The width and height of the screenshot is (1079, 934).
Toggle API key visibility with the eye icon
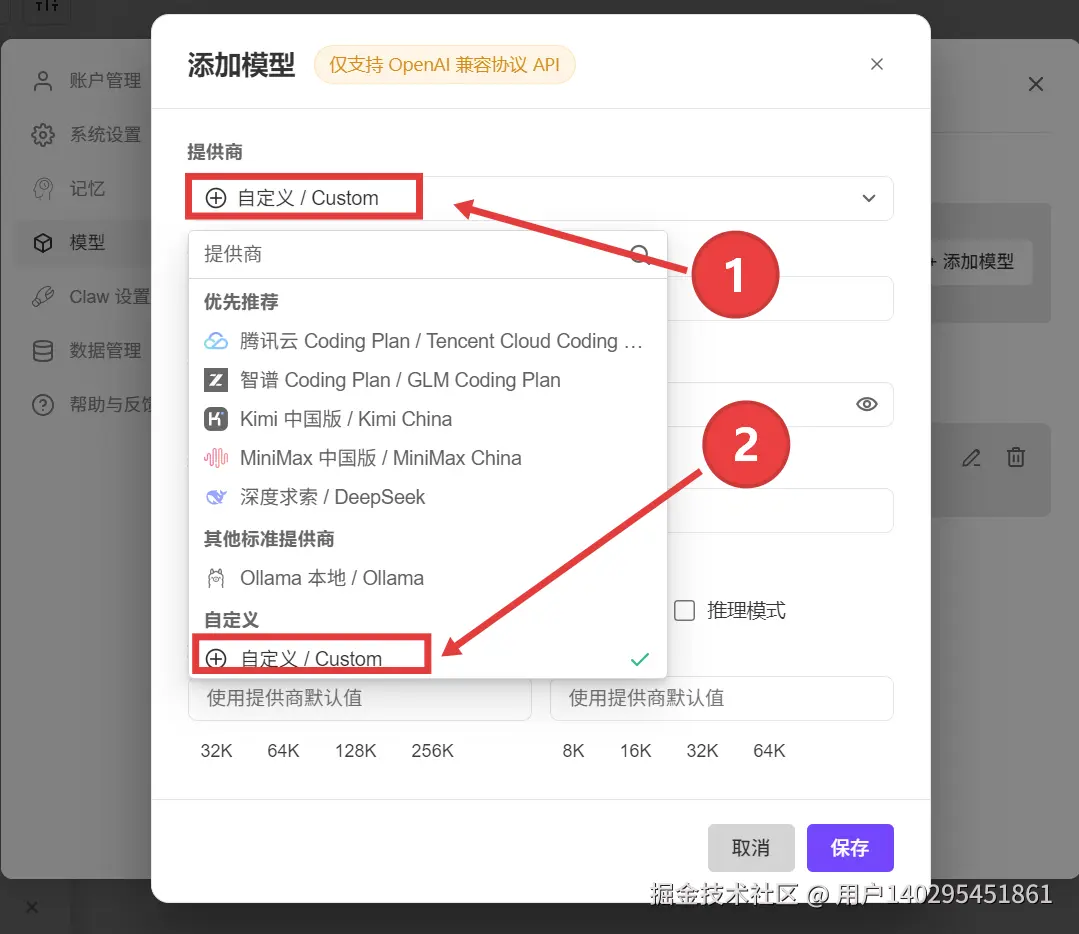[866, 404]
